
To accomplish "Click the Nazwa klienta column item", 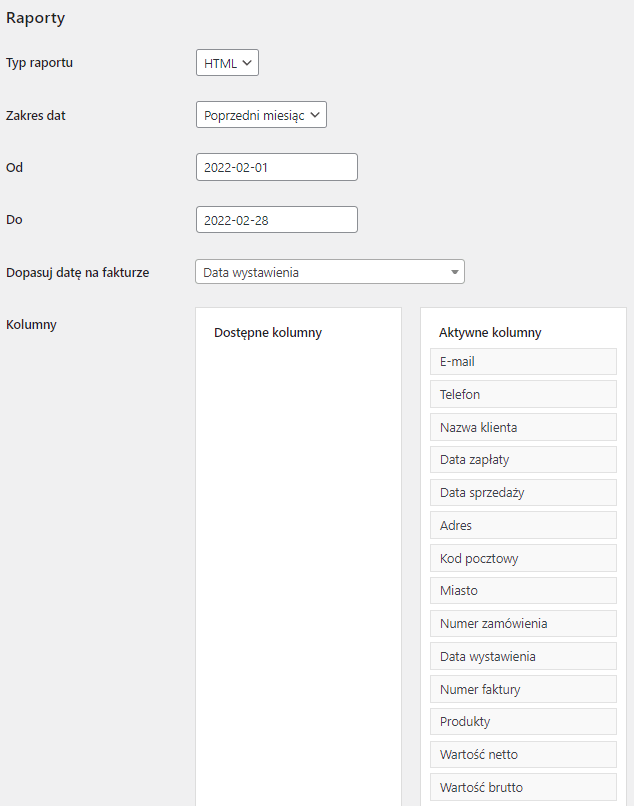I will pos(523,427).
